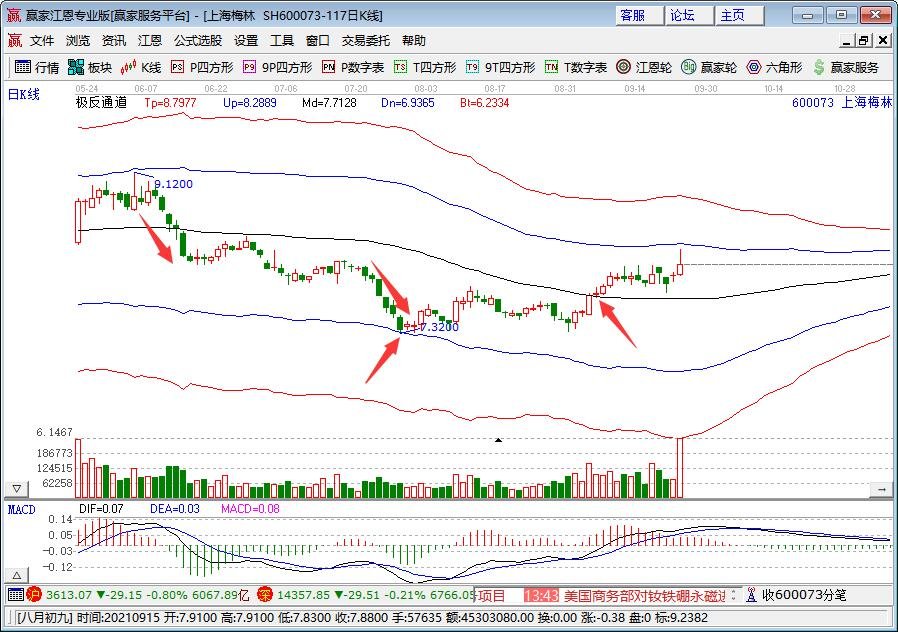Click the right arrow button beside volume panel

881,489
